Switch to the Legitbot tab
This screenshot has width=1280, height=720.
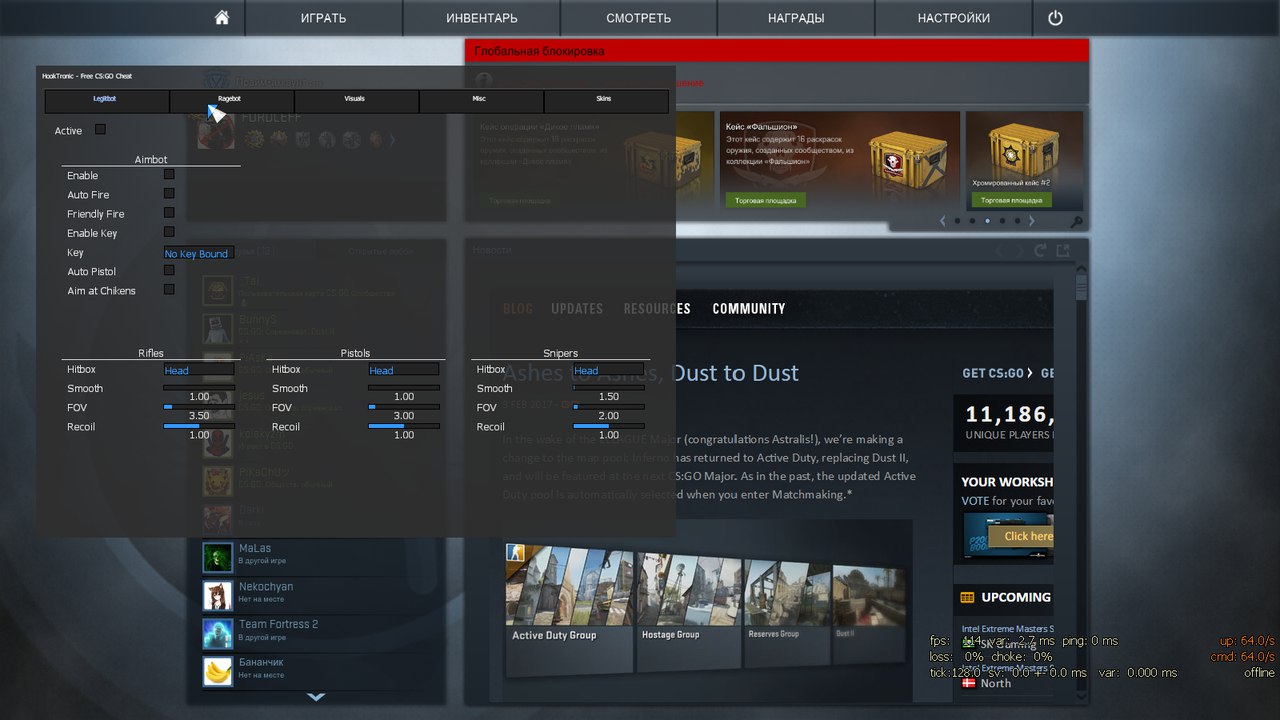(106, 100)
